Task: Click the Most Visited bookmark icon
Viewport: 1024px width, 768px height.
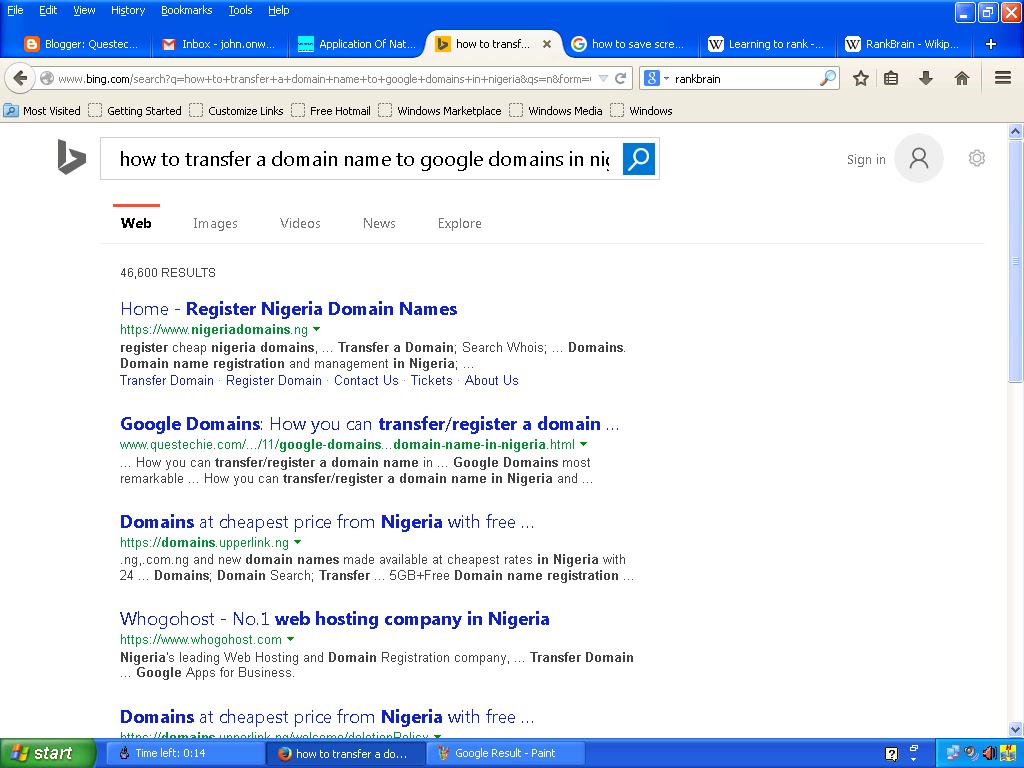Action: point(11,110)
